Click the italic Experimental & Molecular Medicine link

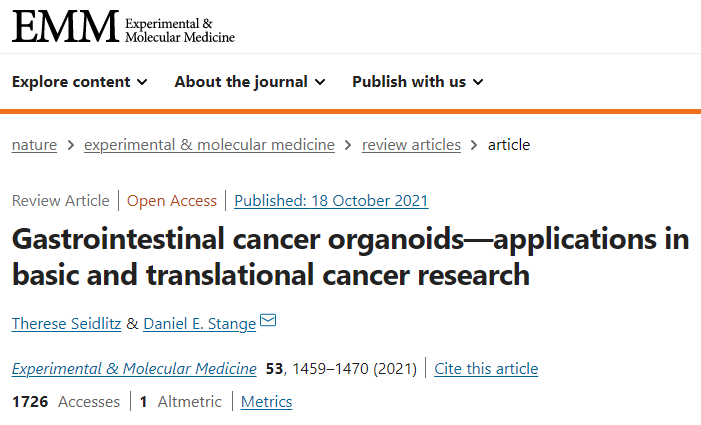click(134, 369)
